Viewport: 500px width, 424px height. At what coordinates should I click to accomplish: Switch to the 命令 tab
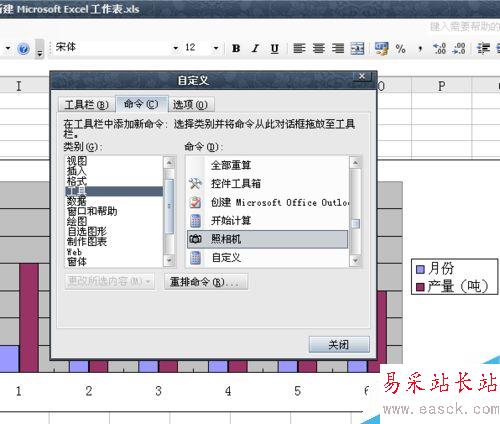coord(141,104)
